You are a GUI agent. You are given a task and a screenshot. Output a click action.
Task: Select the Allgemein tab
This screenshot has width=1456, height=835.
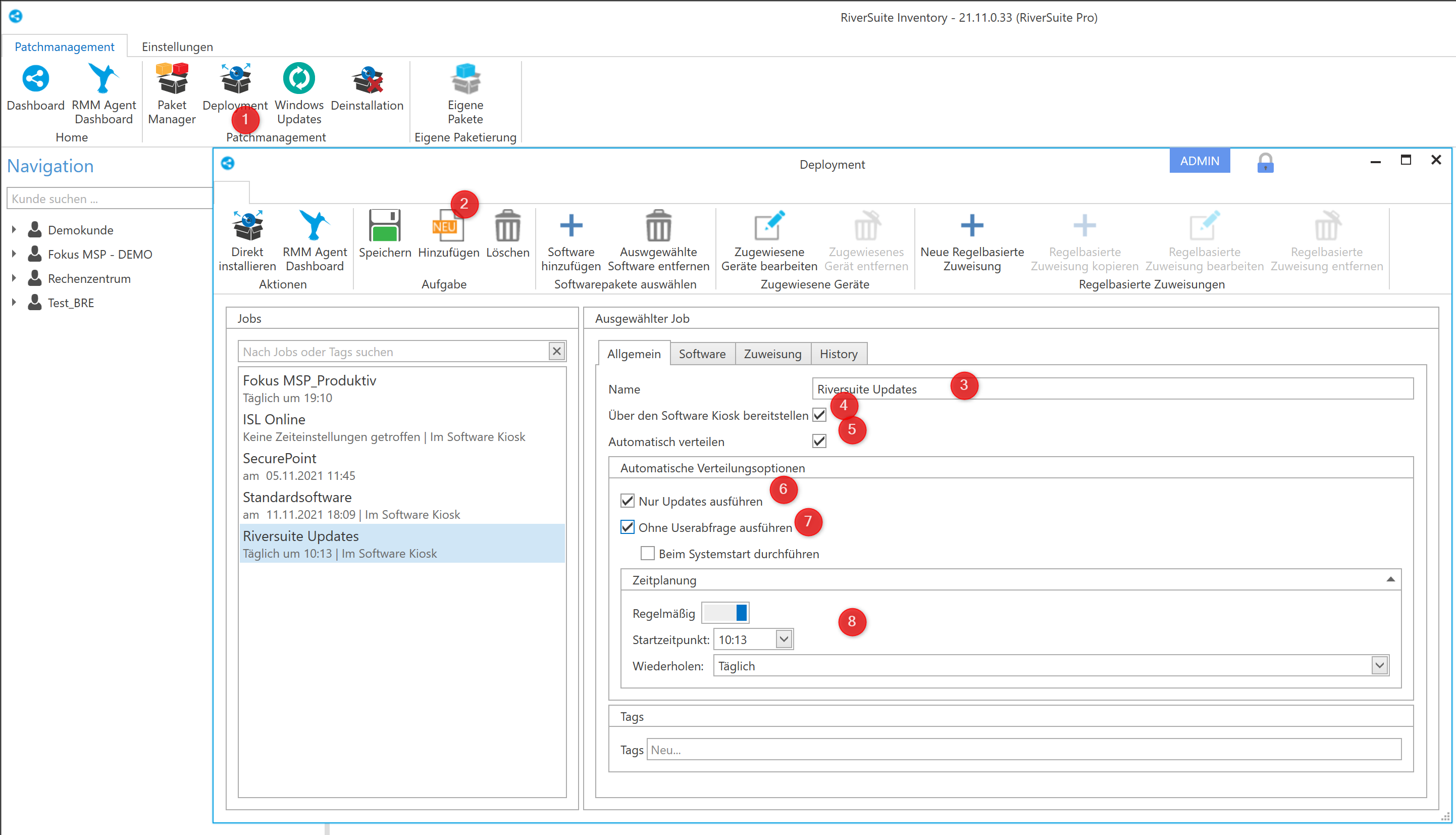pos(634,354)
